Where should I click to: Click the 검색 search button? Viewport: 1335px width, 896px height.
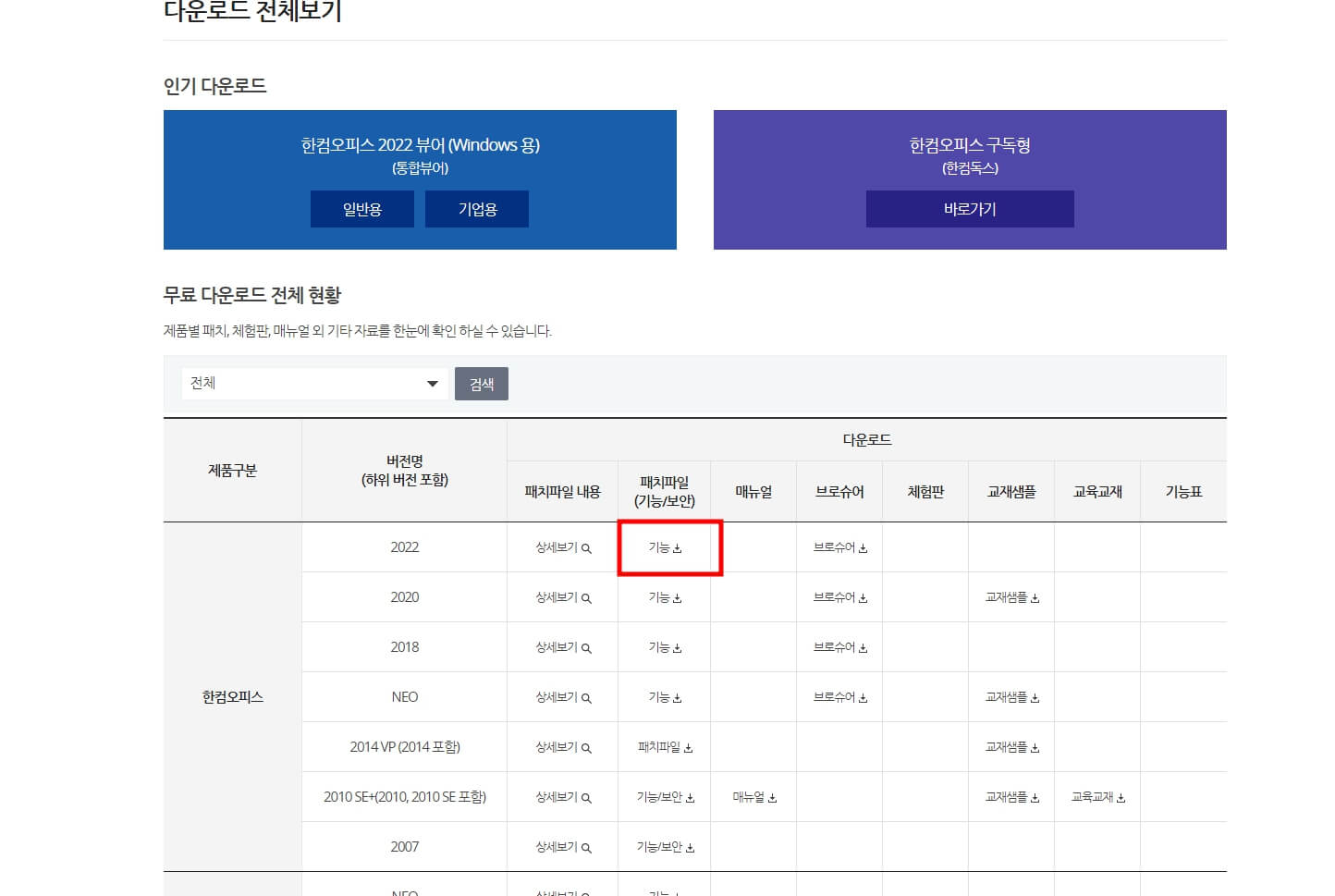pos(482,384)
